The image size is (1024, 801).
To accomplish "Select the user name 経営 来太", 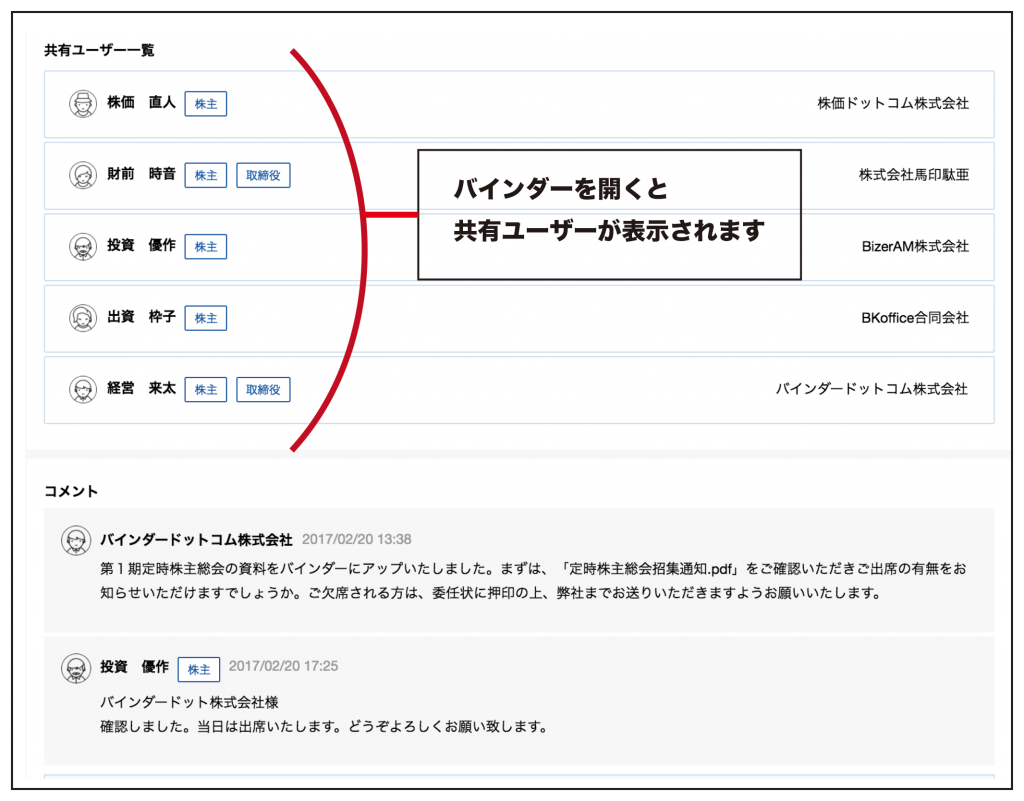I will [141, 389].
